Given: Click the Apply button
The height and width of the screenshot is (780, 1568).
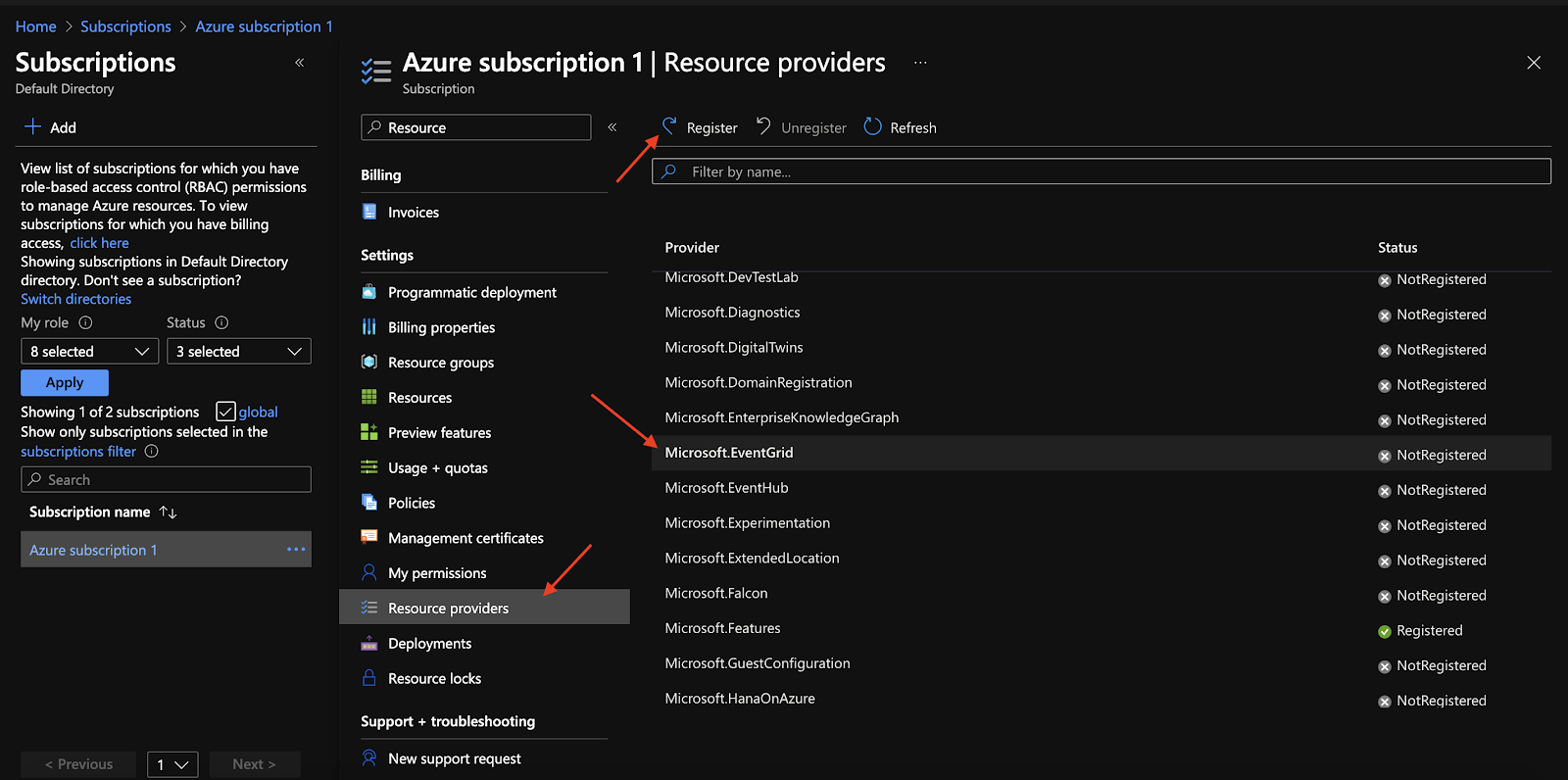Looking at the screenshot, I should [65, 382].
